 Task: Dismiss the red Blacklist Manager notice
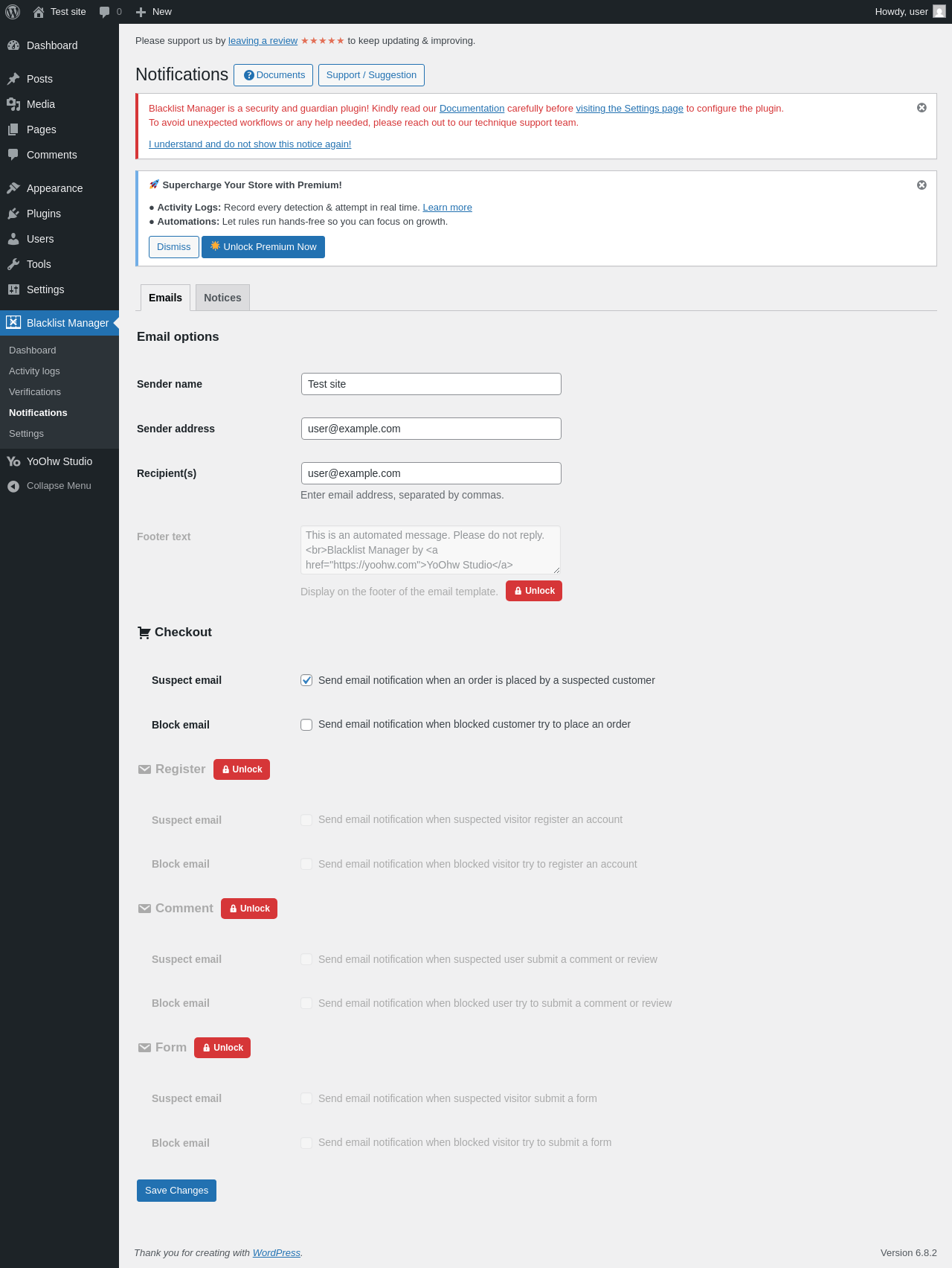coord(922,108)
